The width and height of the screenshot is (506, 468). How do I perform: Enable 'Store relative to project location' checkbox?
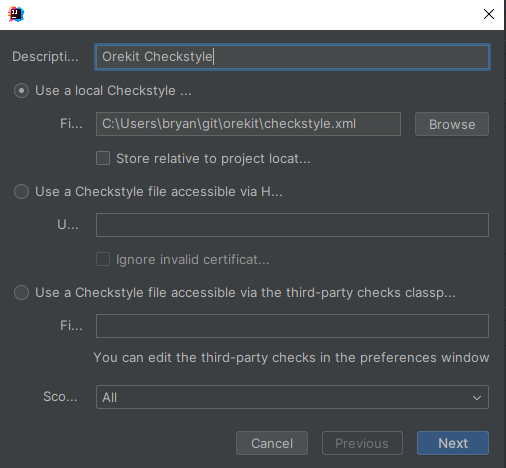[103, 158]
